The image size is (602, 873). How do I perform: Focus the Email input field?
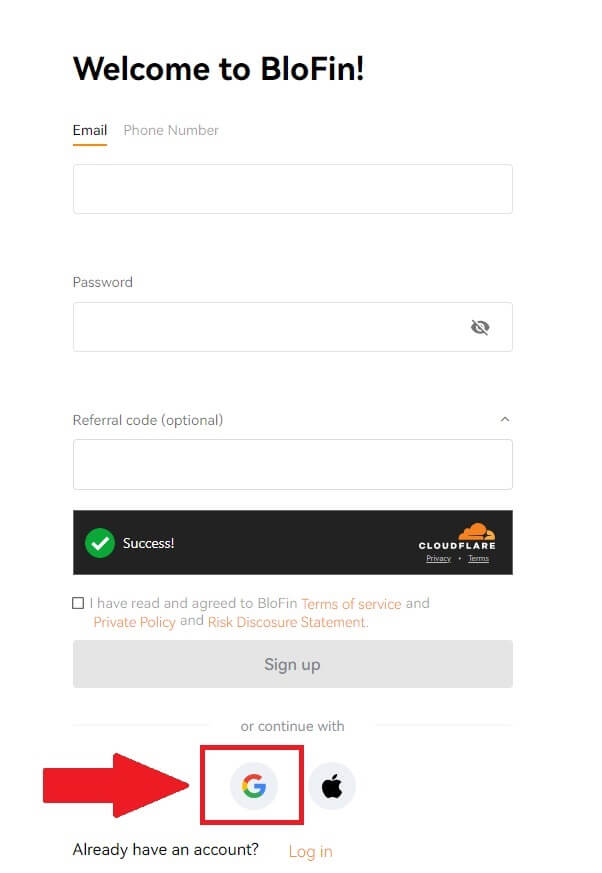[293, 189]
